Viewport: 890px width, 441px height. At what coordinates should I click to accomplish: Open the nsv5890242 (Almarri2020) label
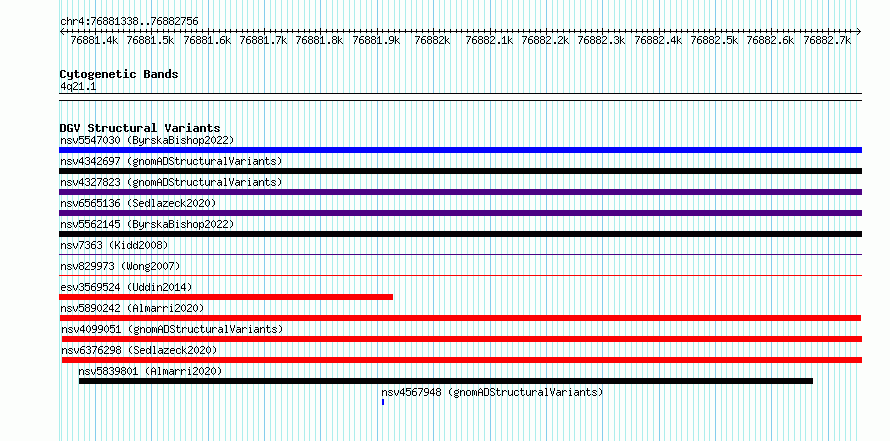coord(132,308)
